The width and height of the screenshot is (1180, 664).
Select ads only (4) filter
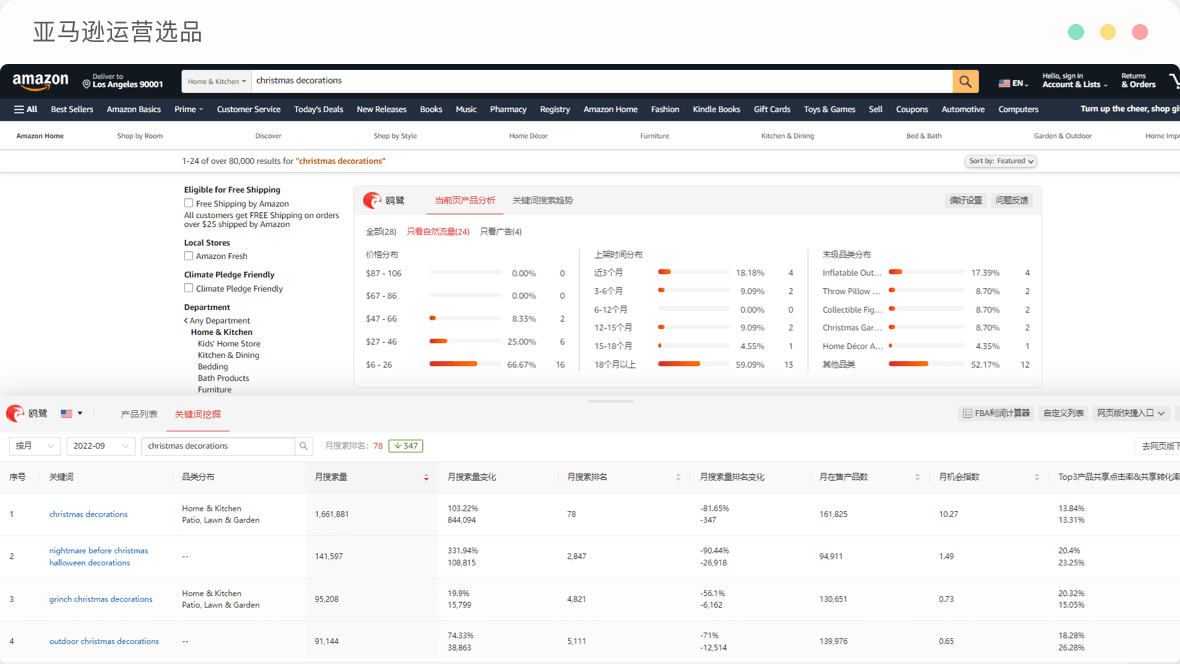tap(500, 232)
